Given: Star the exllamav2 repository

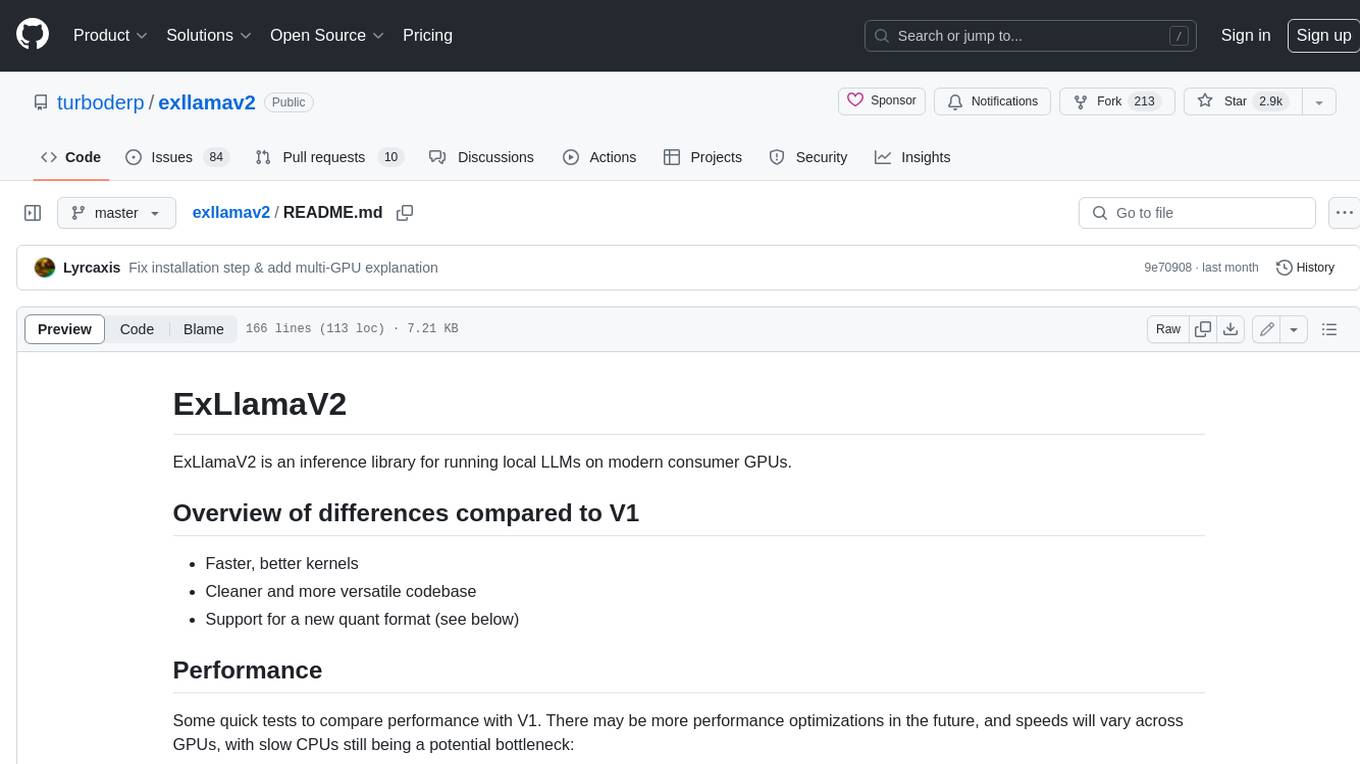Looking at the screenshot, I should click(1242, 101).
